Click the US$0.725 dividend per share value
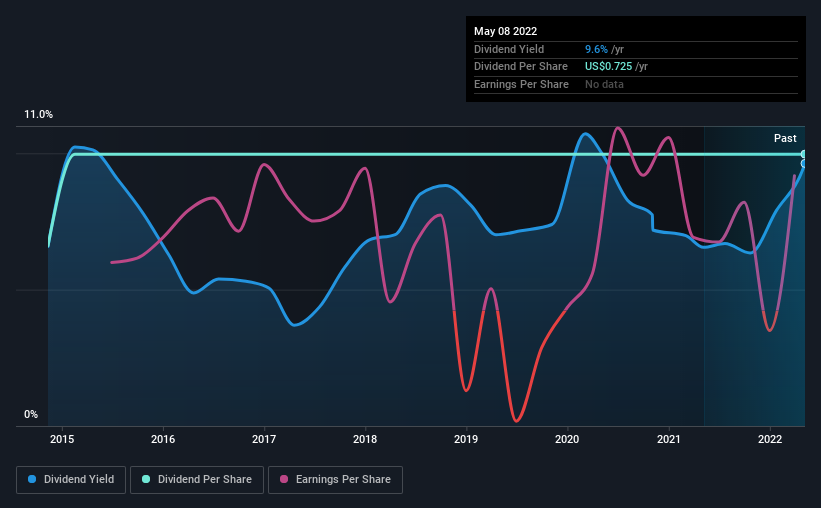This screenshot has height=508, width=821. (608, 67)
